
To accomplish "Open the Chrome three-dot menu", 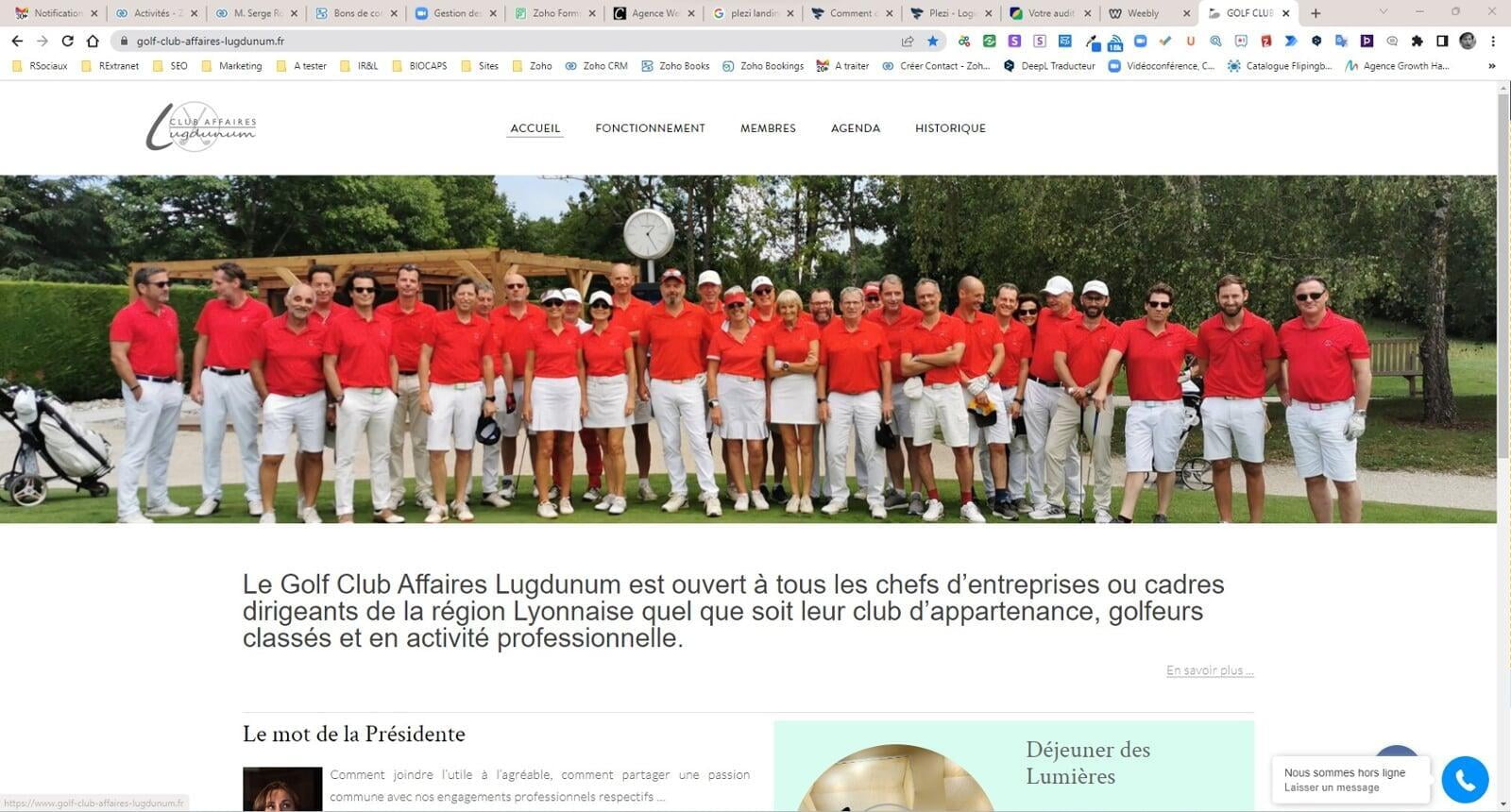I will pos(1493,41).
